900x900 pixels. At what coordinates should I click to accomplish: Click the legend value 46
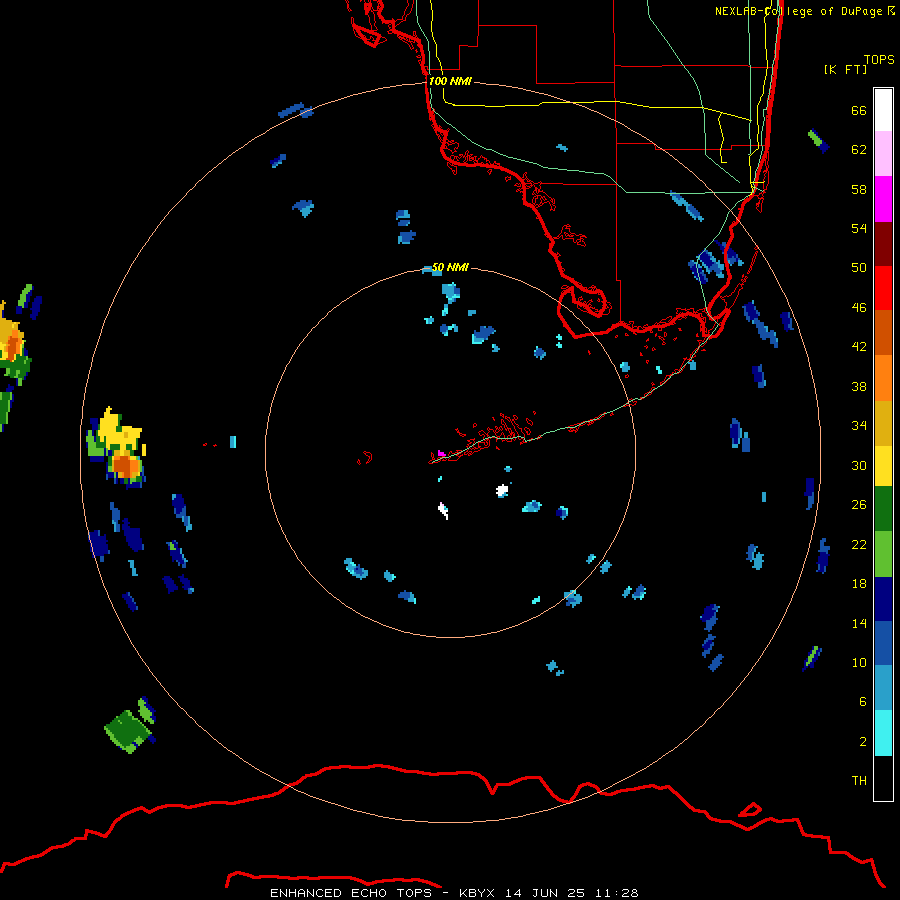[859, 307]
